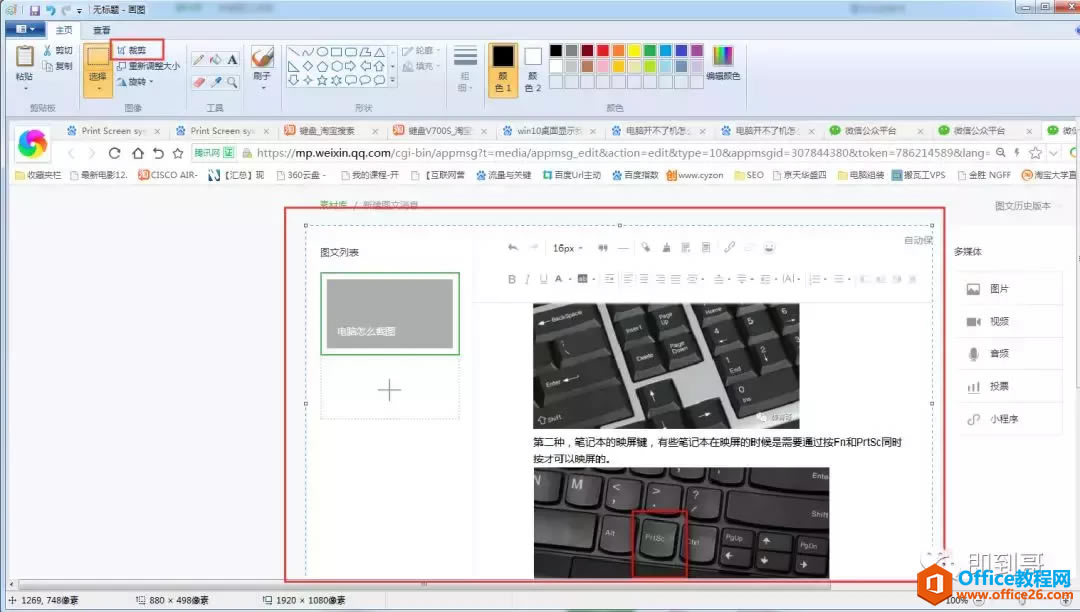This screenshot has width=1080, height=612.
Task: Pick the curve shape
Action: (x=308, y=52)
